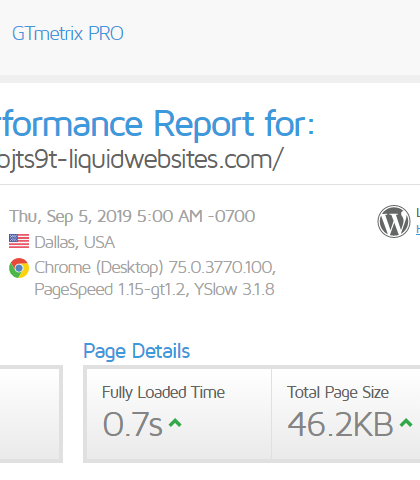Click the USA flag icon
This screenshot has height=480, width=420.
pyautogui.click(x=19, y=241)
